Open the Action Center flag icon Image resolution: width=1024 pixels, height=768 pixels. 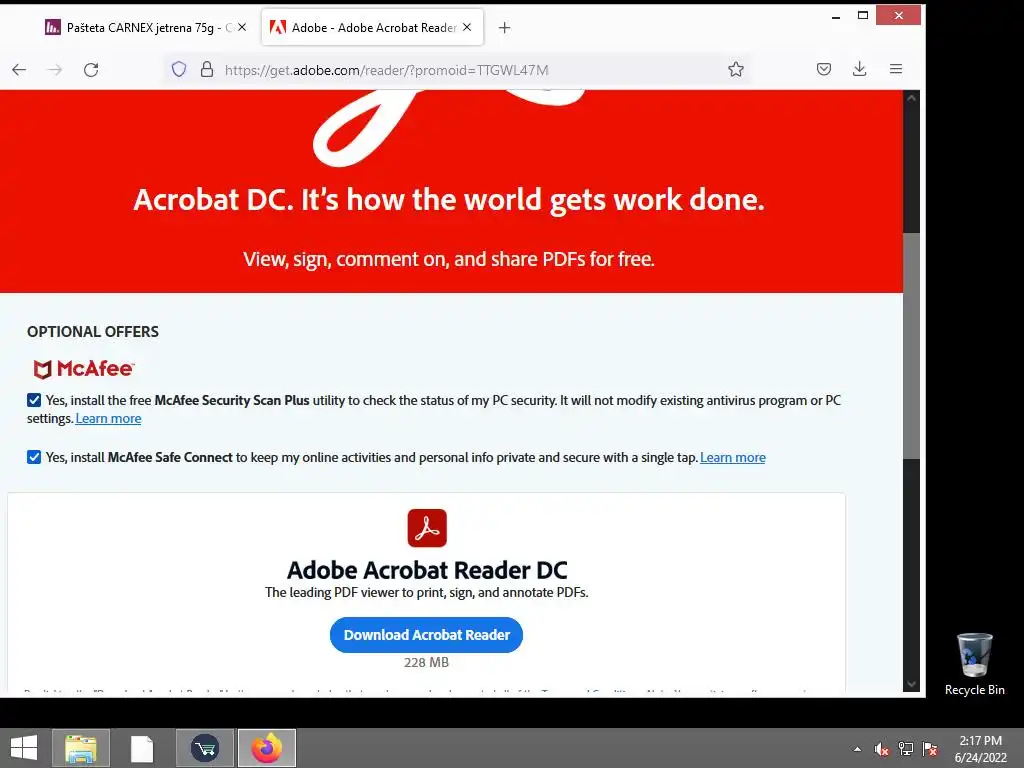point(930,749)
